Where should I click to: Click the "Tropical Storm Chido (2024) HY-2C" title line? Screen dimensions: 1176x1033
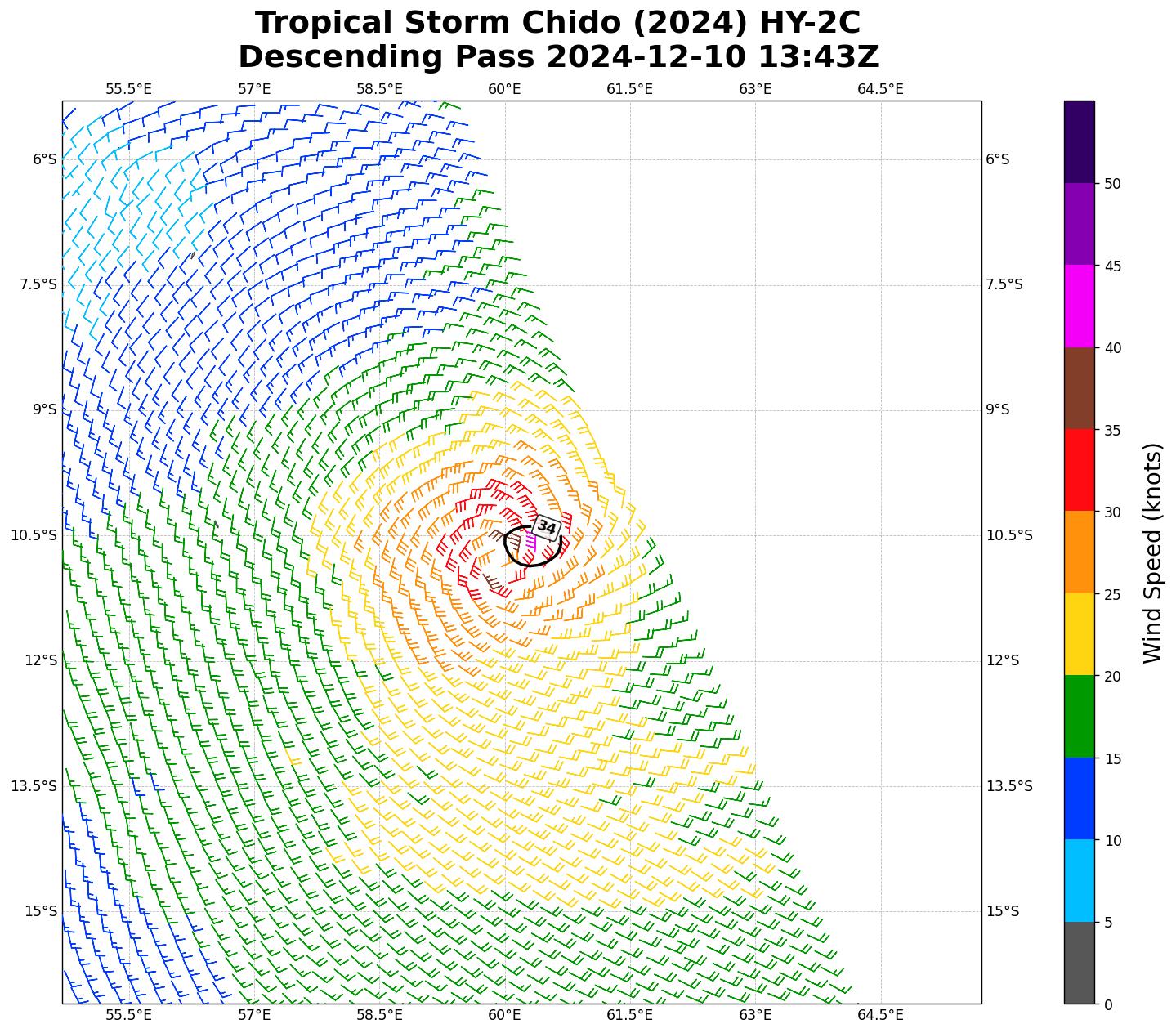coord(557,23)
